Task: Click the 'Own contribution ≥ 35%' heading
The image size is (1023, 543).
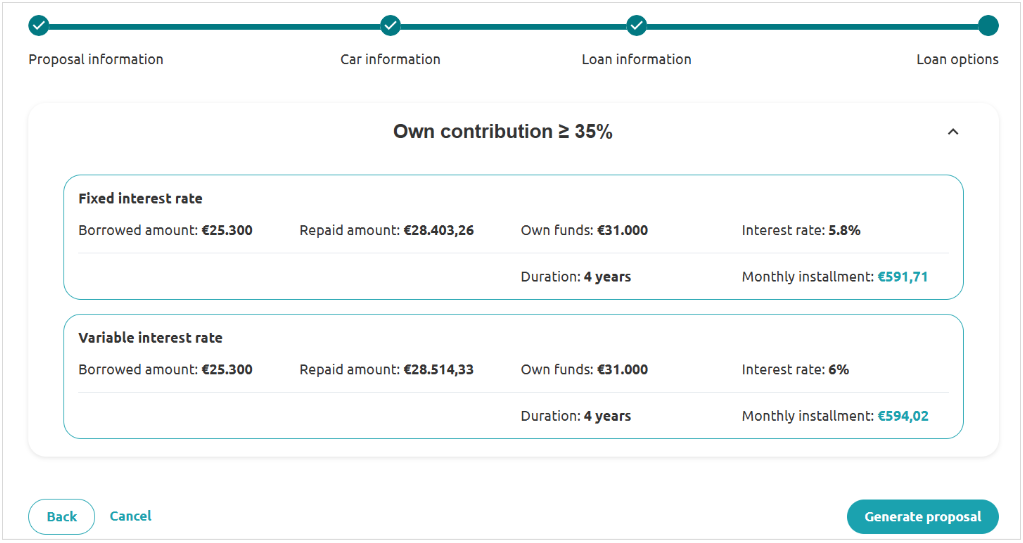Action: 502,132
